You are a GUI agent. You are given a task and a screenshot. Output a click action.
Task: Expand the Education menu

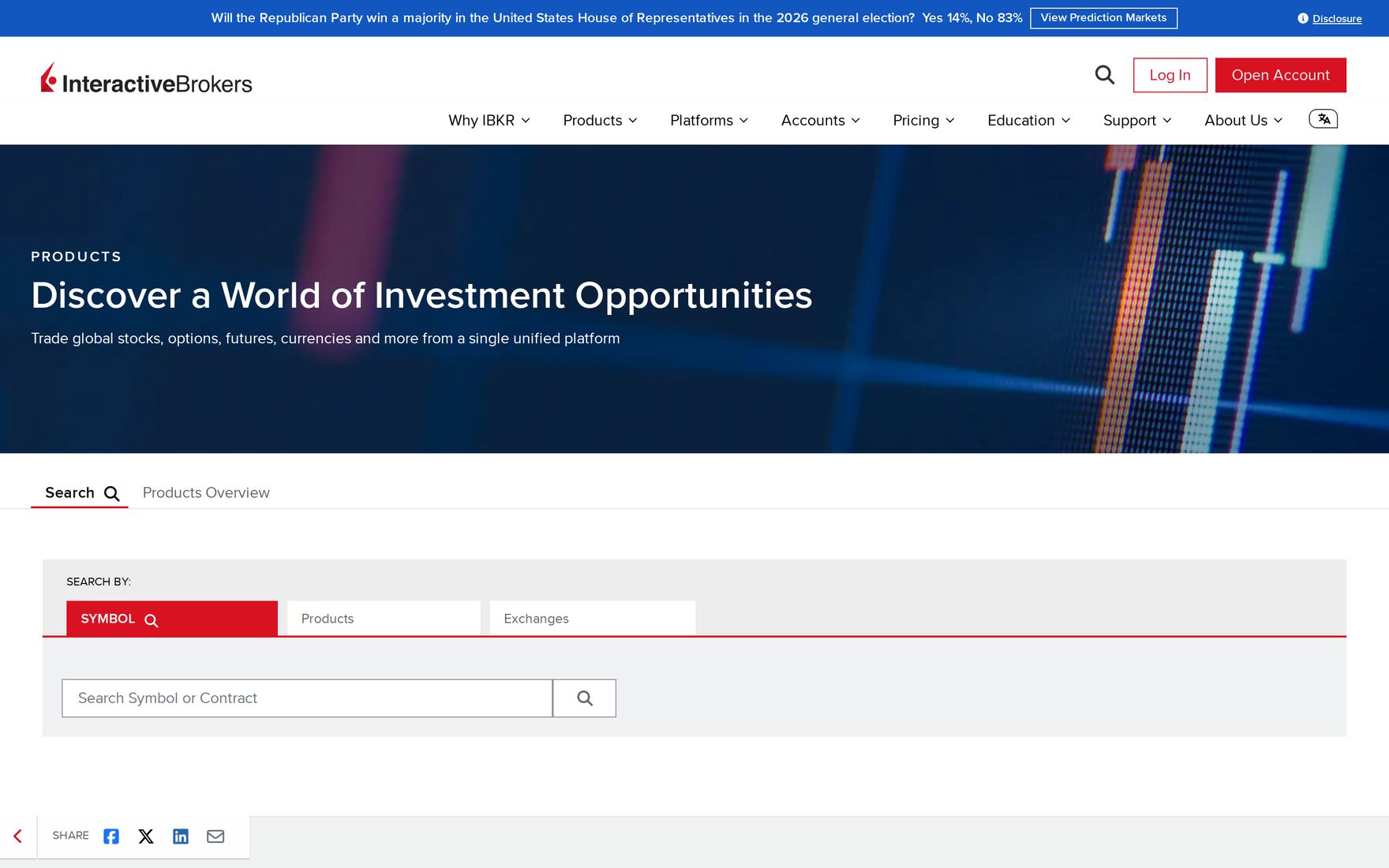click(1028, 120)
